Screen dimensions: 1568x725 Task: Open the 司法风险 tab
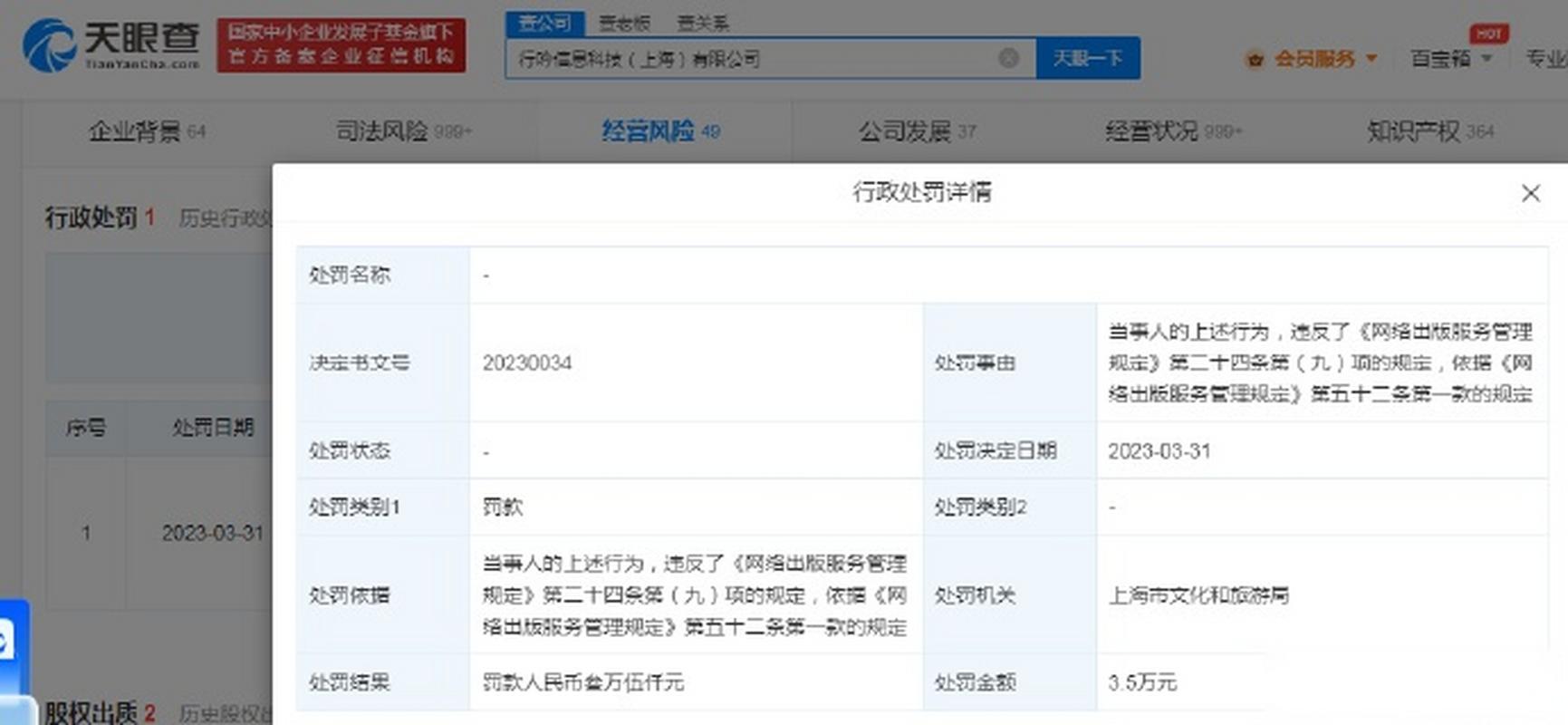[404, 131]
